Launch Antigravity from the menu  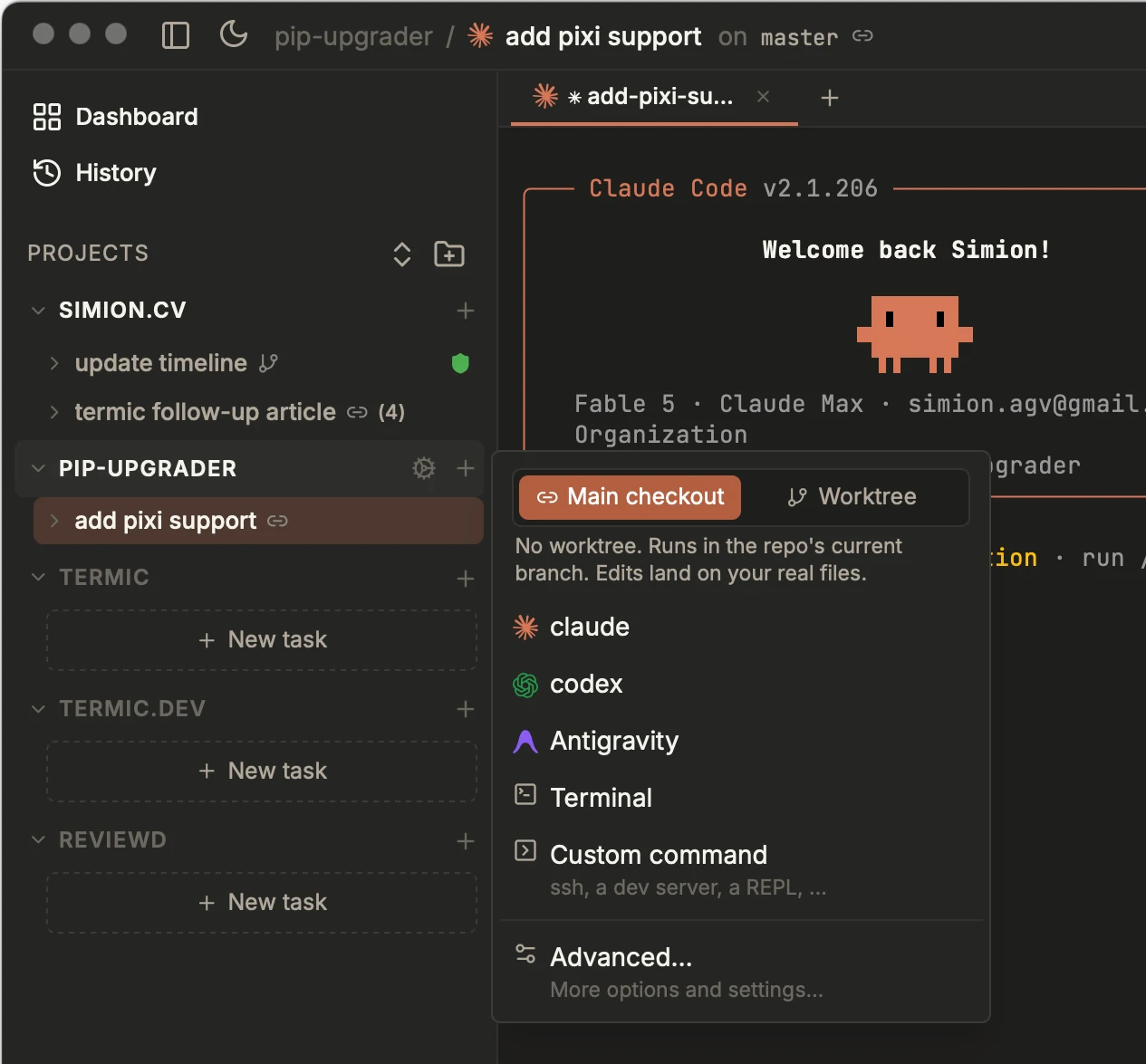click(740, 741)
